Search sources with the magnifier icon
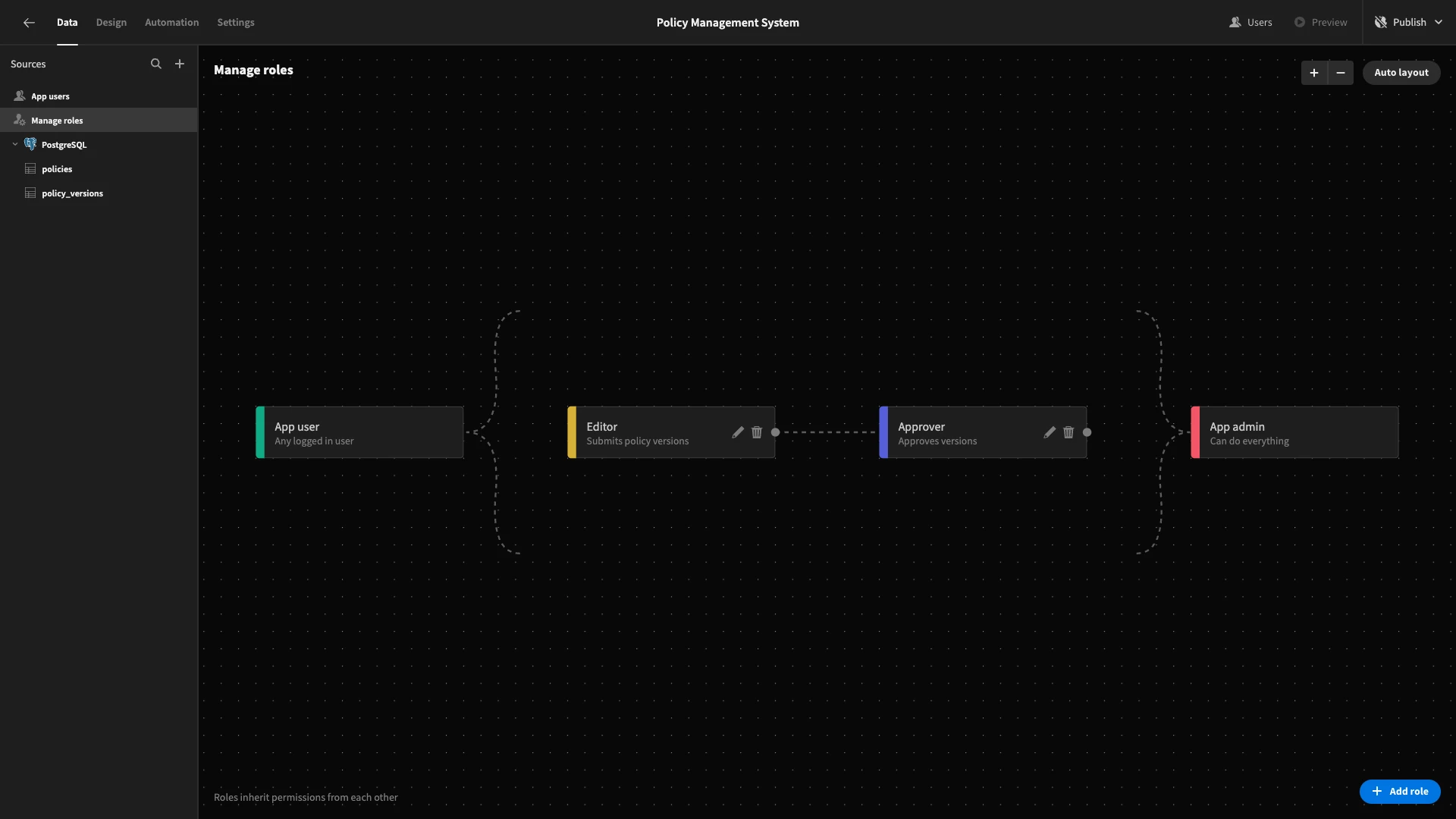The width and height of the screenshot is (1456, 819). click(156, 64)
